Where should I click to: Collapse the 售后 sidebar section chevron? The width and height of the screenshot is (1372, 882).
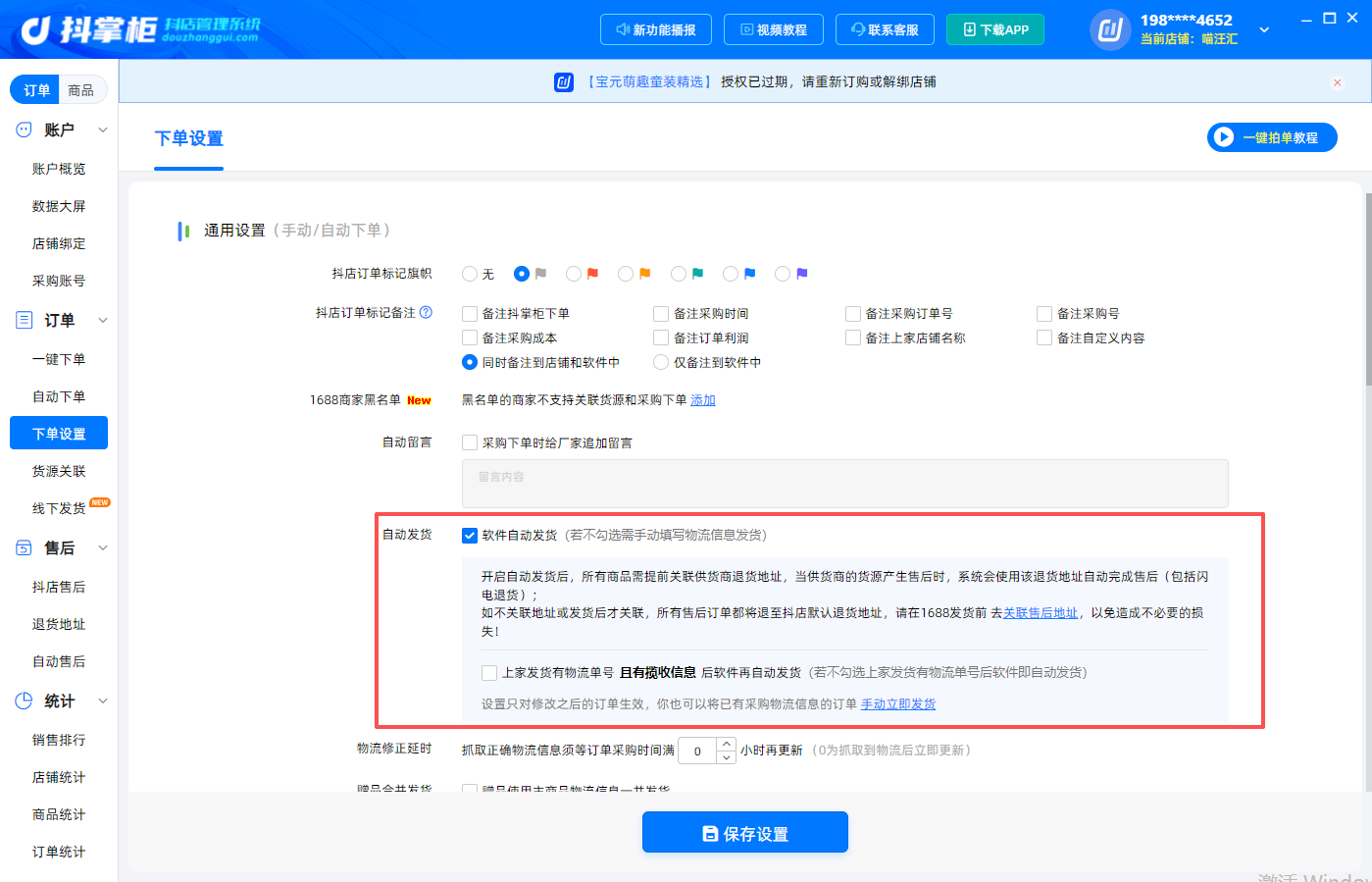(x=102, y=547)
